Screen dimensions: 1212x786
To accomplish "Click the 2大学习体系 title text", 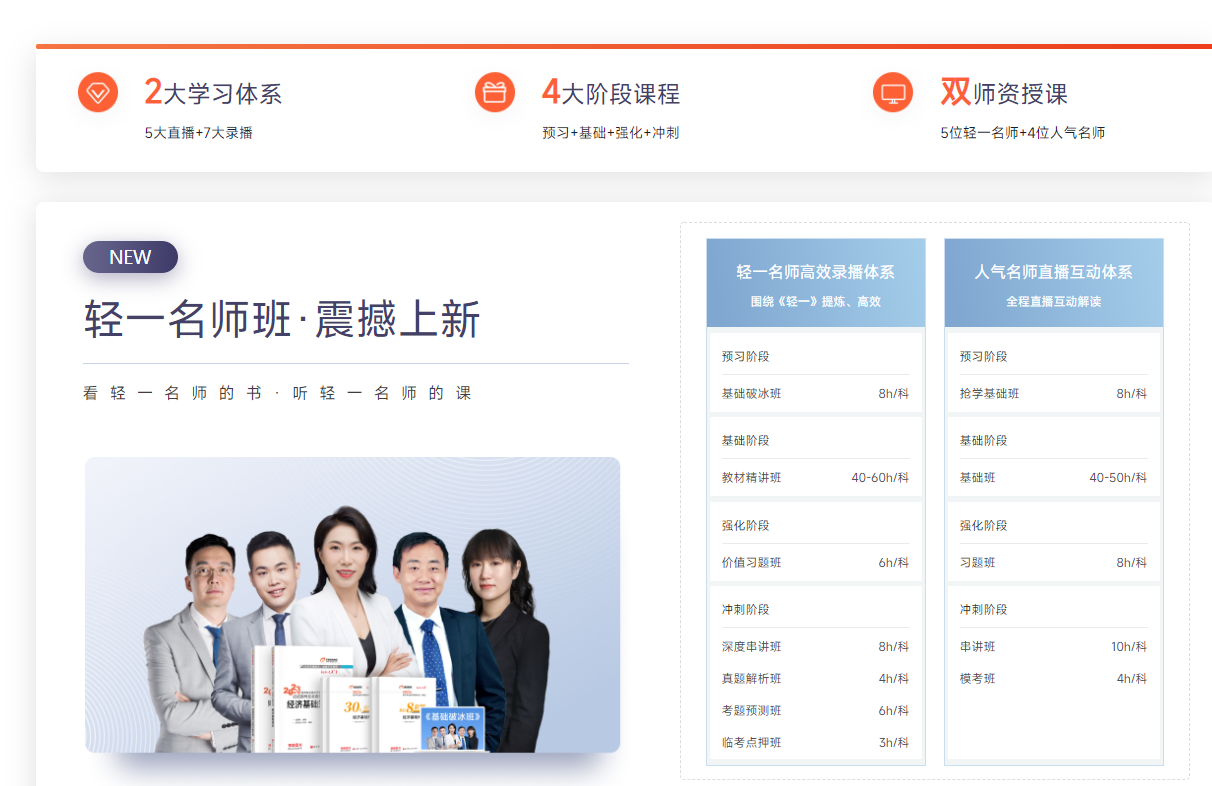I will pyautogui.click(x=213, y=93).
